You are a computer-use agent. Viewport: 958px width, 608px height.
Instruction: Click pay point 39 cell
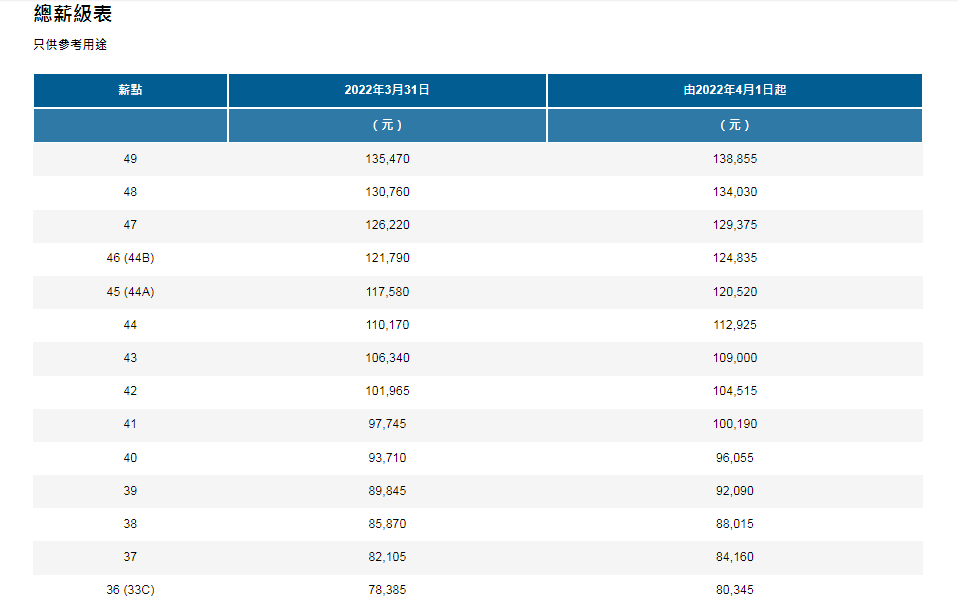pyautogui.click(x=130, y=491)
